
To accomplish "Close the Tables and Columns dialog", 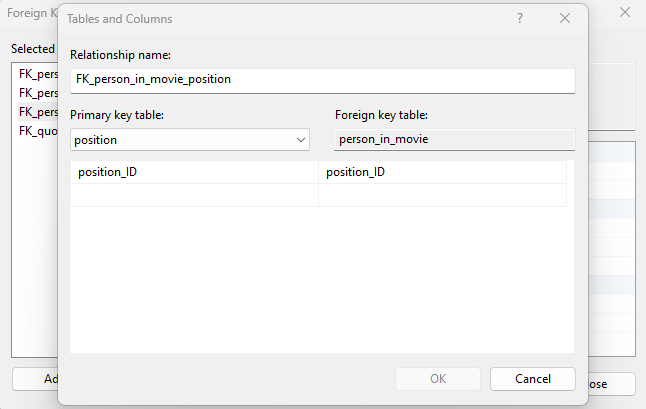I will [565, 19].
